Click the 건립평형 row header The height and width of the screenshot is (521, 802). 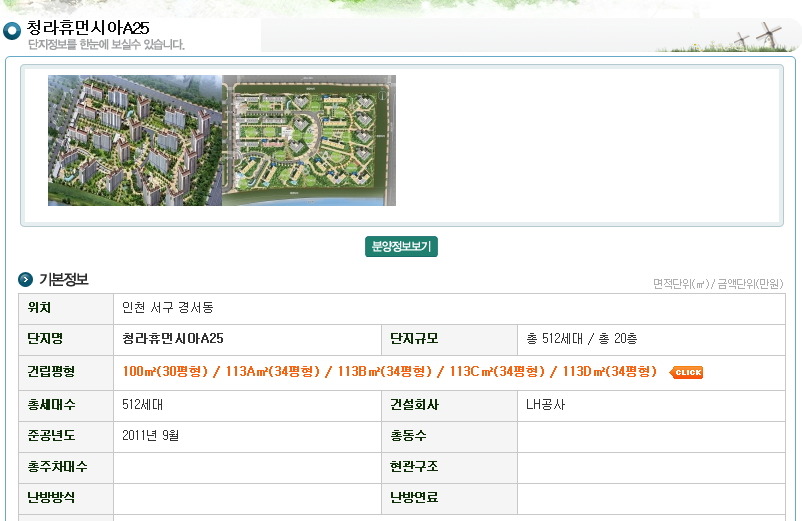[x=66, y=373]
